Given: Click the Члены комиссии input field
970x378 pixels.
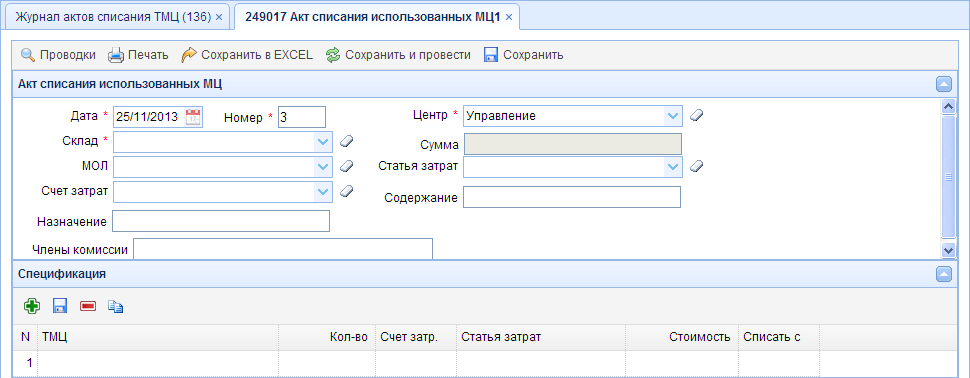Looking at the screenshot, I should (x=283, y=249).
